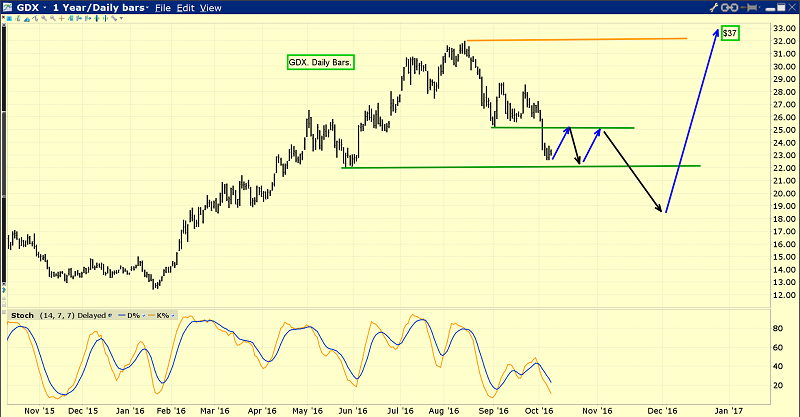The image size is (800, 417).
Task: Click the 12.00 price axis label
Action: [x=785, y=295]
